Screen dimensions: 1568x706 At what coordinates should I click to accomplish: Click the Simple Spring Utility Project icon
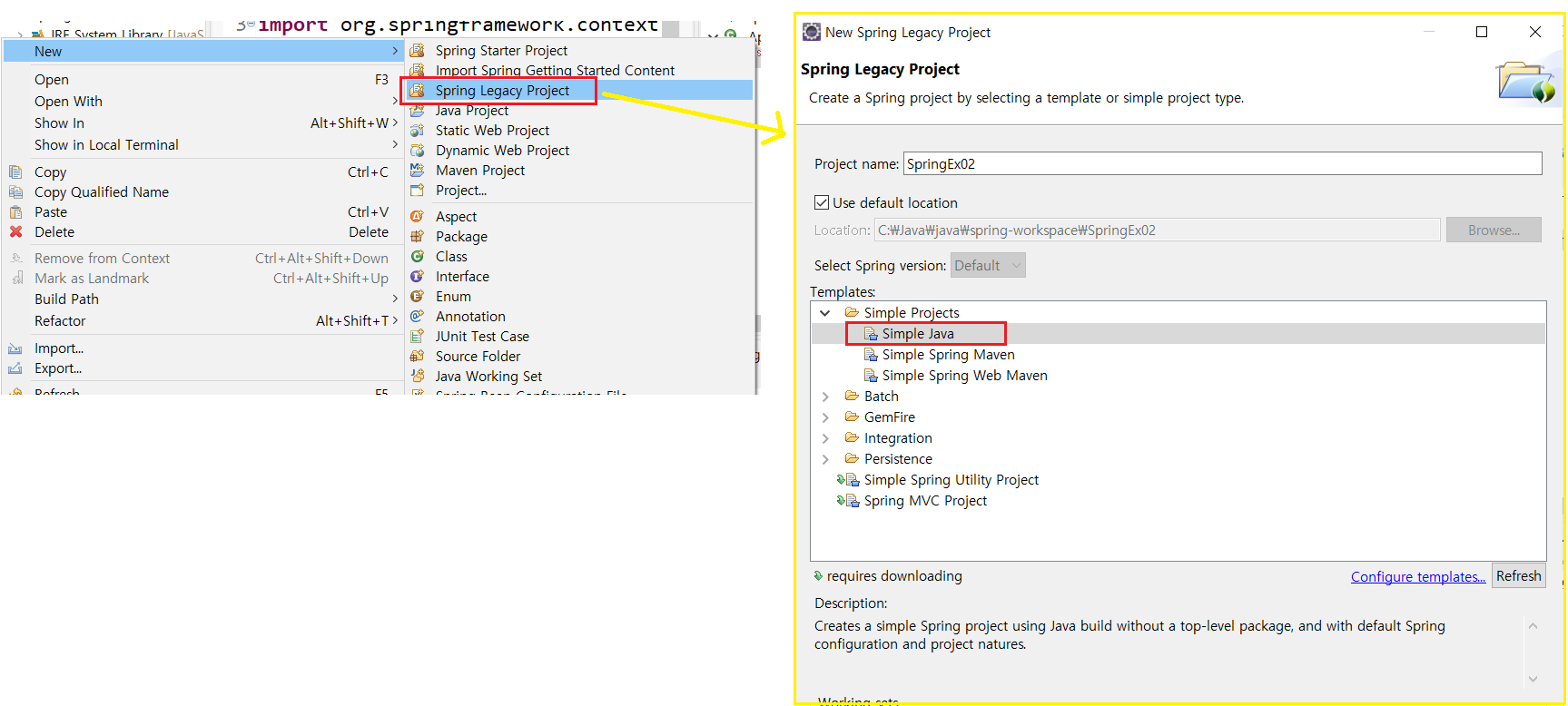pos(848,479)
